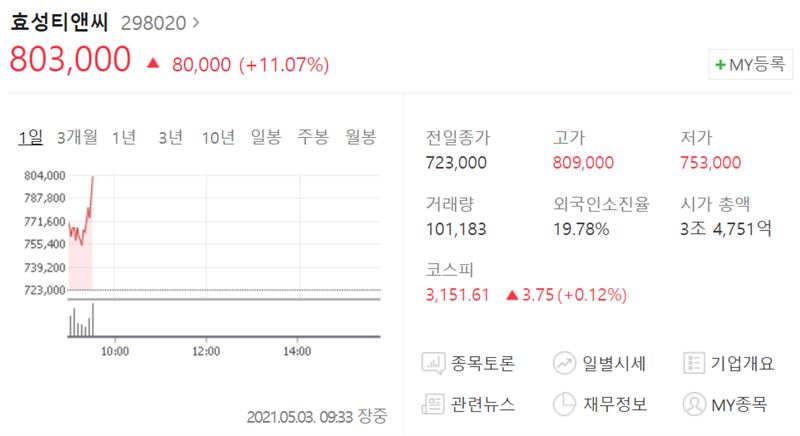This screenshot has width=800, height=436.
Task: Expand stock code 298020 chevron arrow
Action: click(x=195, y=21)
